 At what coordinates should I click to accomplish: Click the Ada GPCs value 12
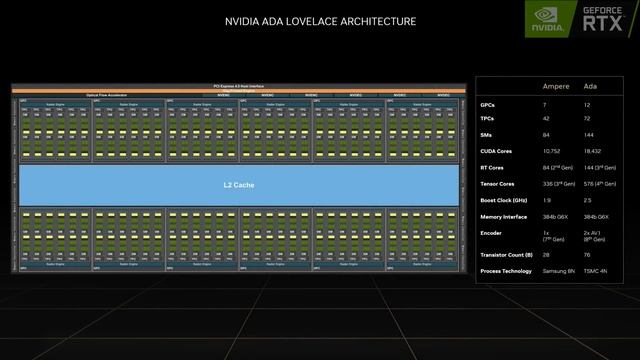click(587, 105)
